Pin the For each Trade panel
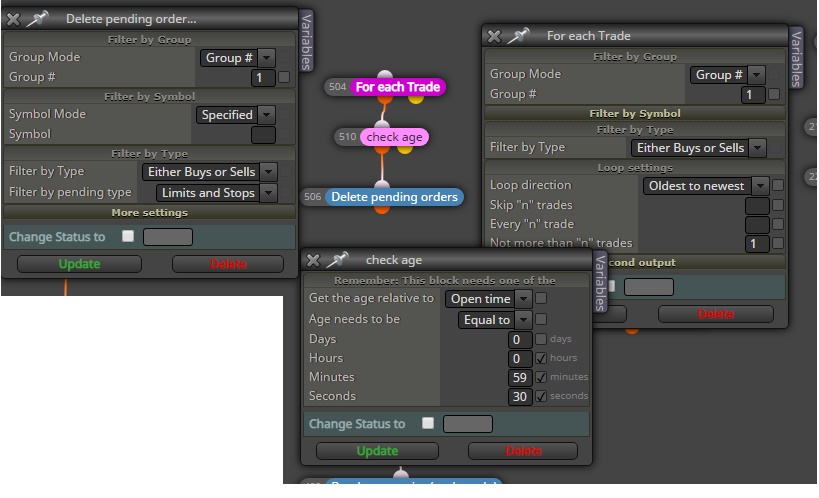Screen dimensions: 819x498 519,36
